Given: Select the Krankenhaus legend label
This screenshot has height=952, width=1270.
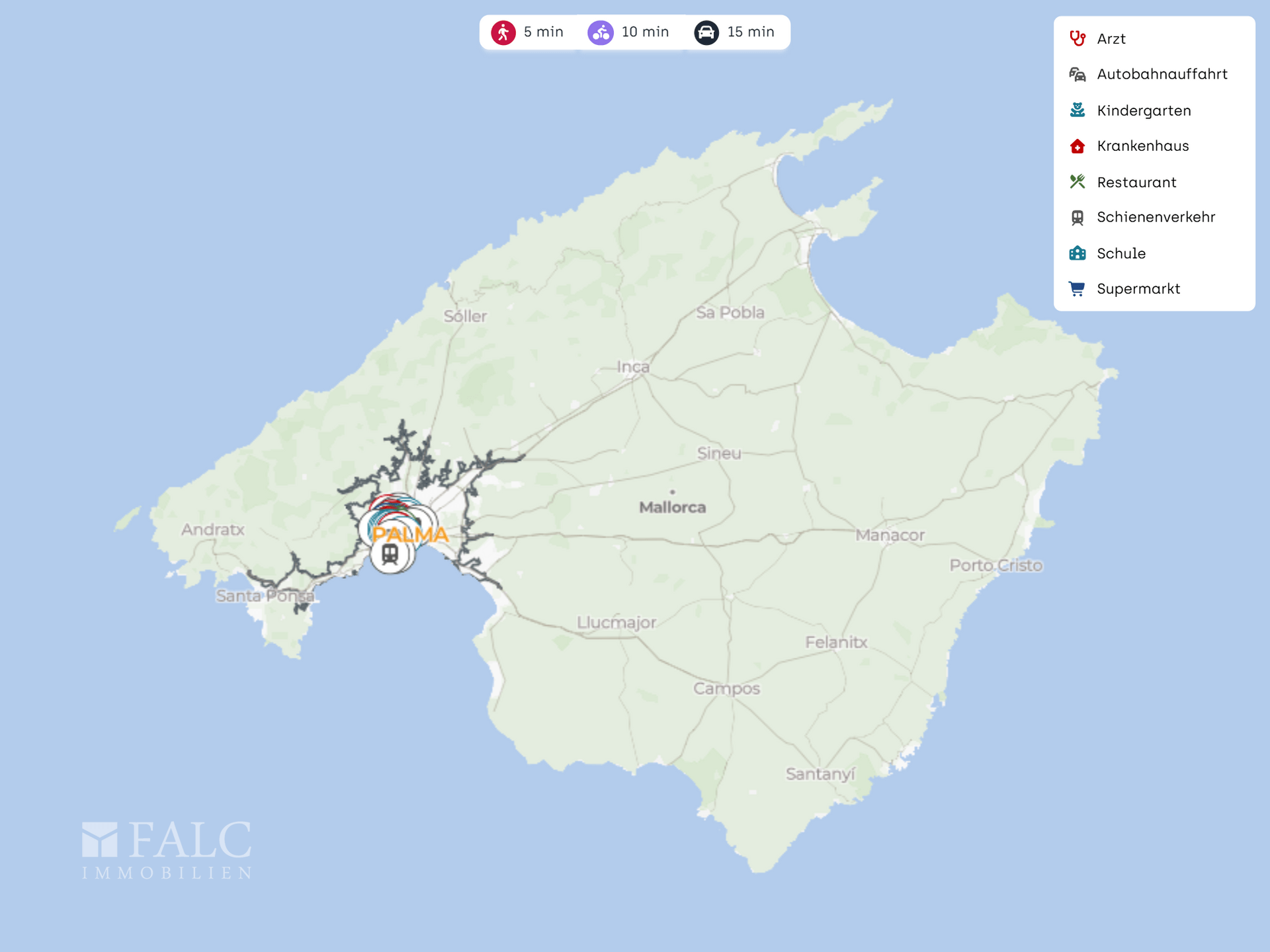Looking at the screenshot, I should point(1142,146).
